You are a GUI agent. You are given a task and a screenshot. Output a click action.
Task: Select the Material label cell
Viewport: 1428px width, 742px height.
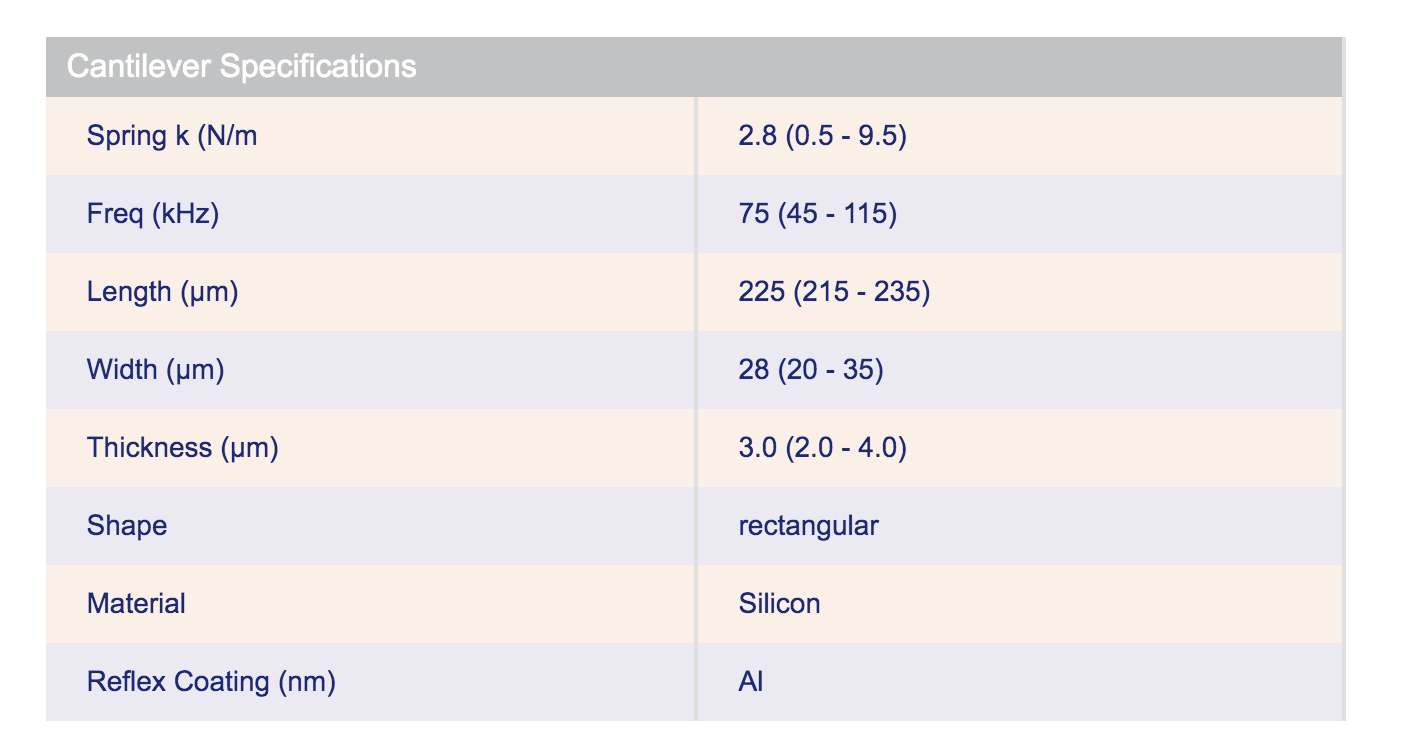click(136, 604)
